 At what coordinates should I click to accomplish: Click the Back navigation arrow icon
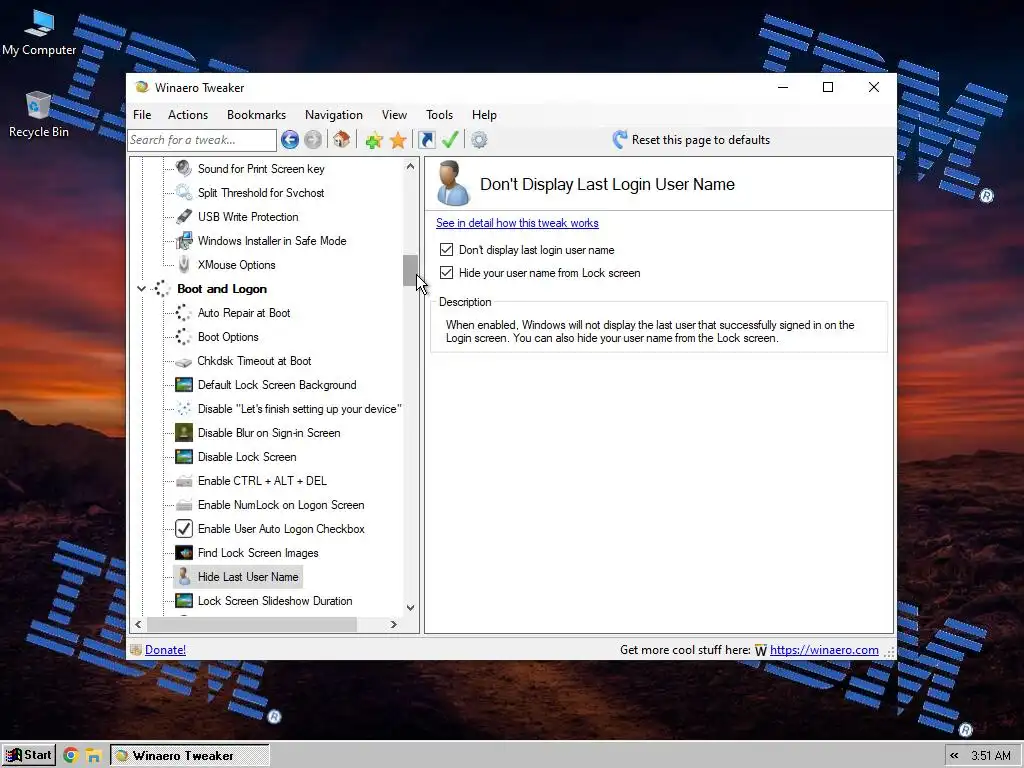tap(290, 140)
